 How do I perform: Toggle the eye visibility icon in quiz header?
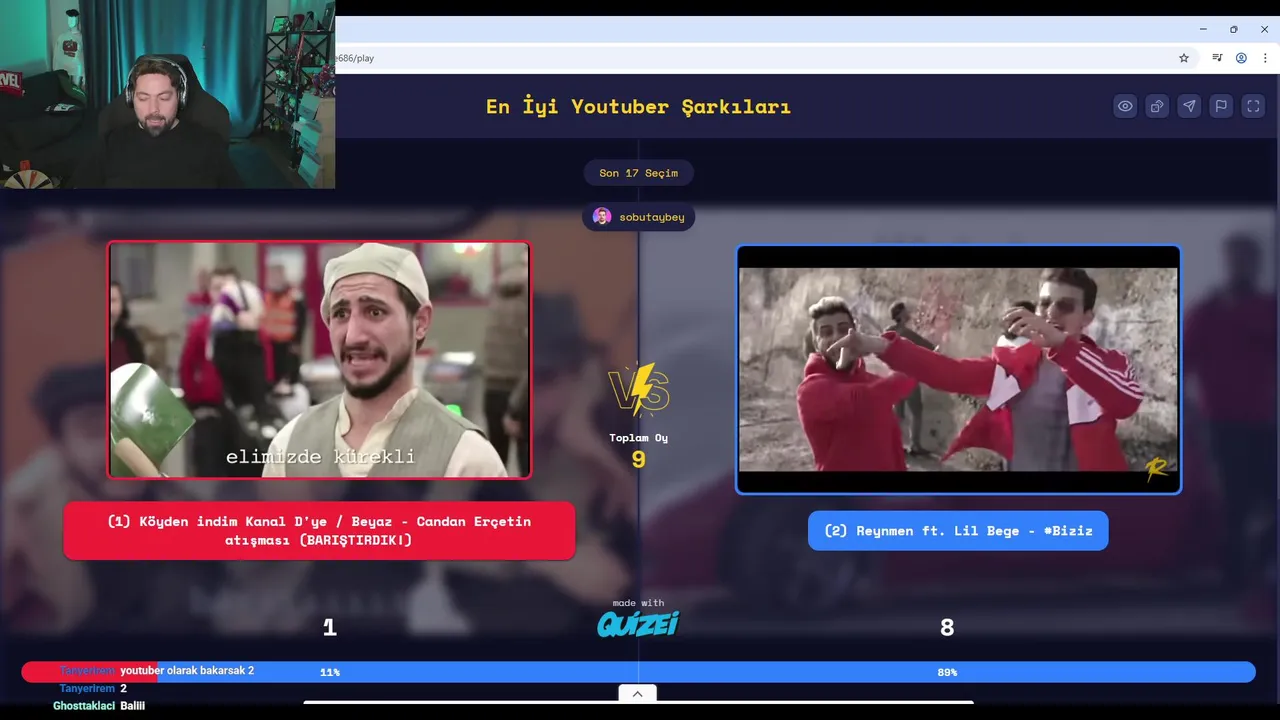pyautogui.click(x=1125, y=106)
